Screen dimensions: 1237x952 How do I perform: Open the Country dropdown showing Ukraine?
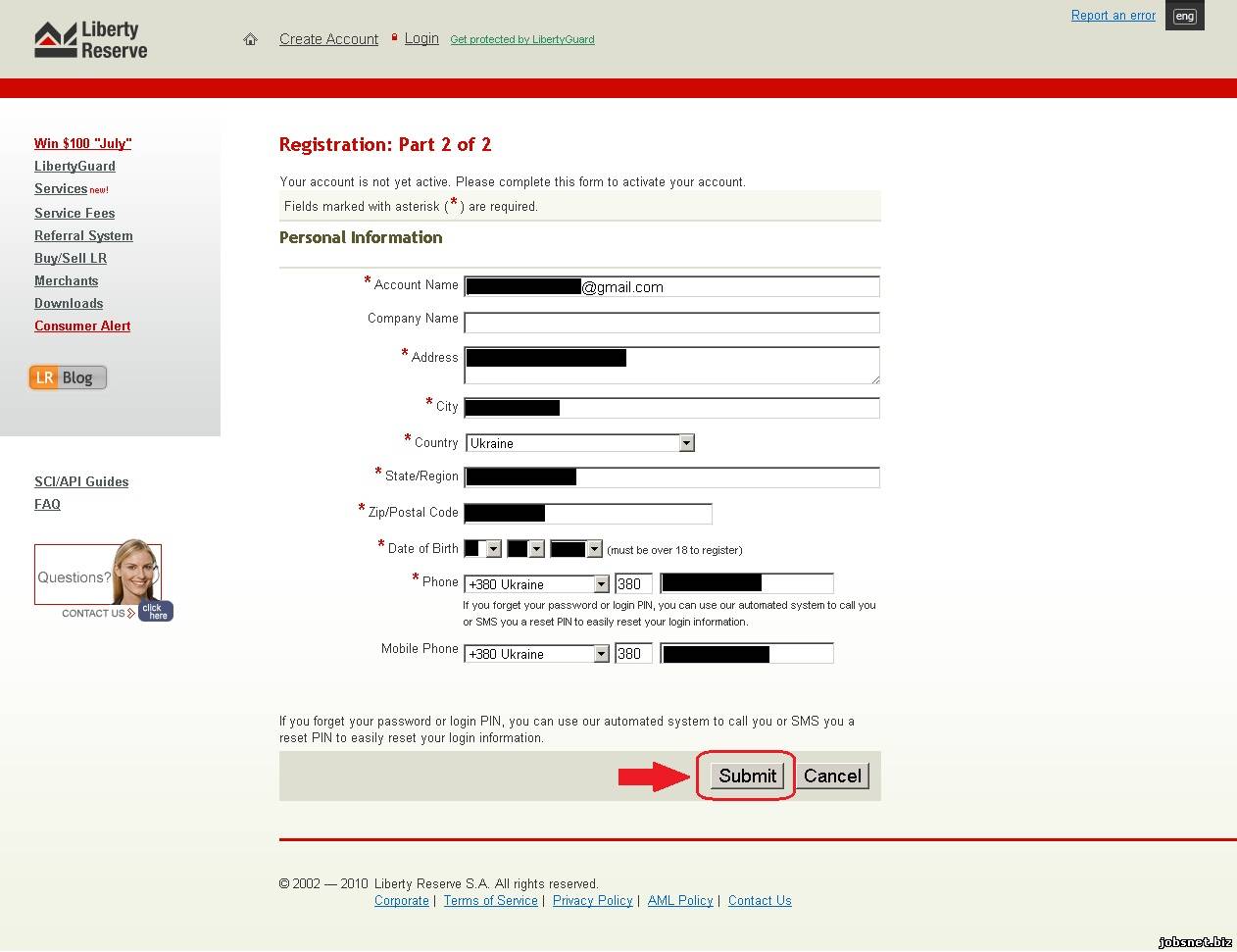tap(580, 443)
